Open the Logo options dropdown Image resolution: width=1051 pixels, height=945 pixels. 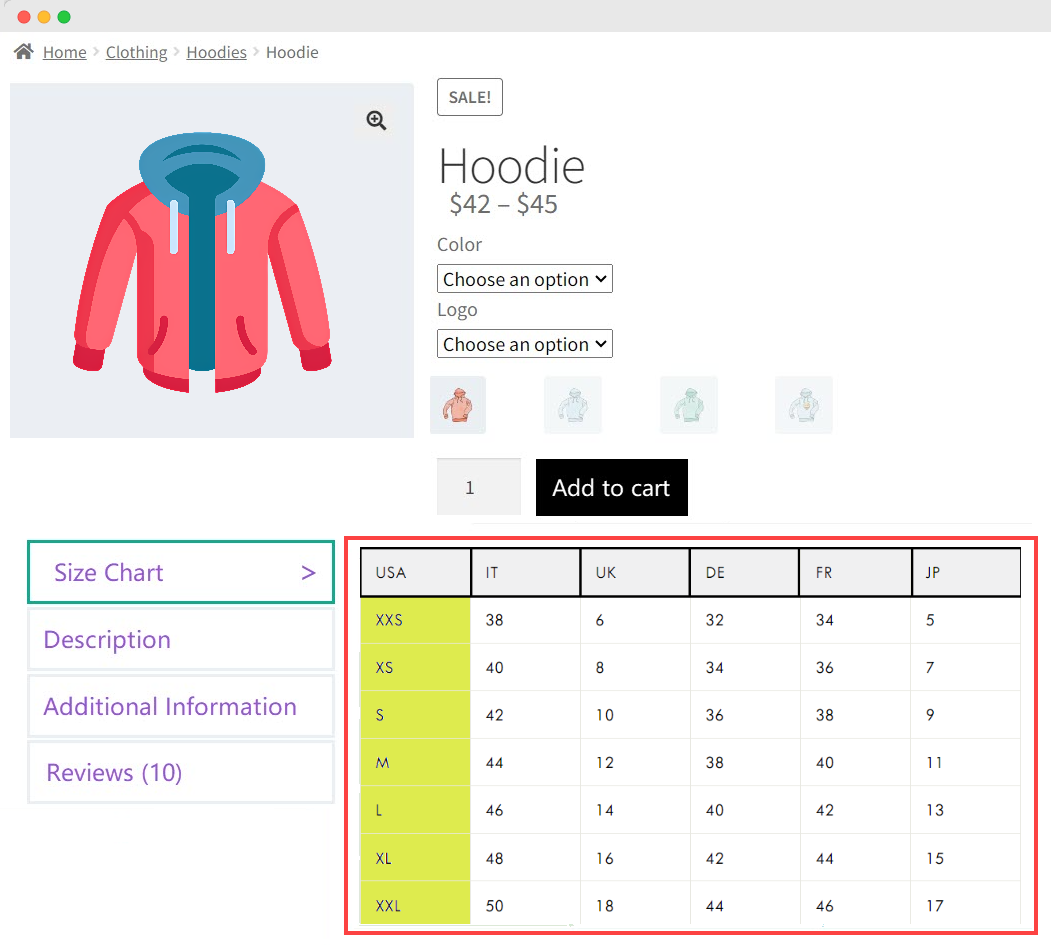pos(524,343)
